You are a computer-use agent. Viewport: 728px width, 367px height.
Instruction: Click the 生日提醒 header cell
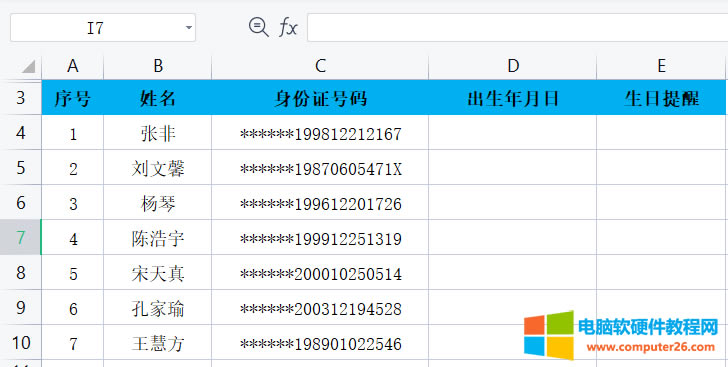(x=661, y=98)
